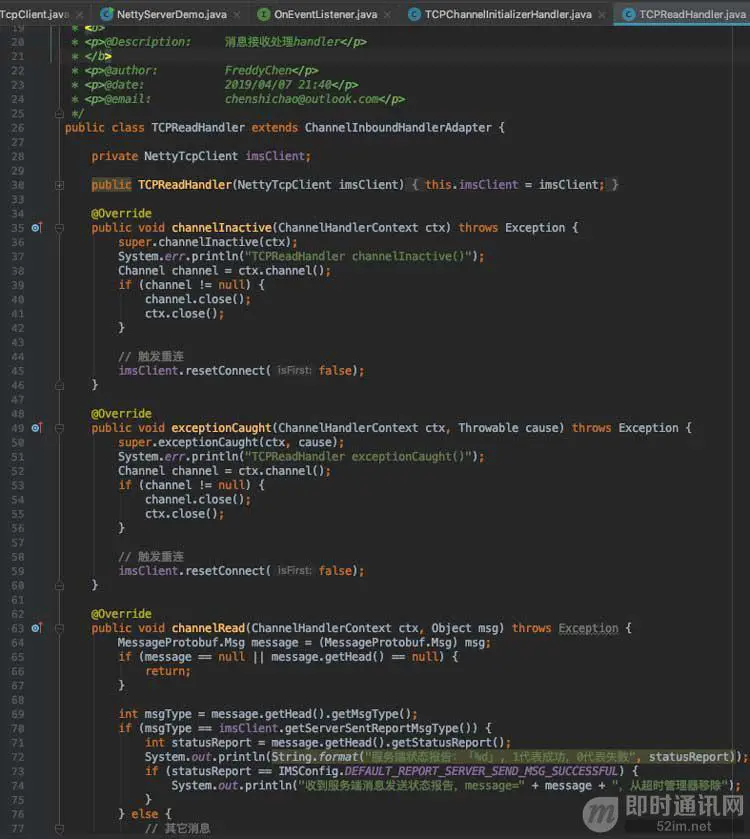Click override gutter icon beside channelInactive method
The height and width of the screenshot is (839, 750).
[36, 228]
